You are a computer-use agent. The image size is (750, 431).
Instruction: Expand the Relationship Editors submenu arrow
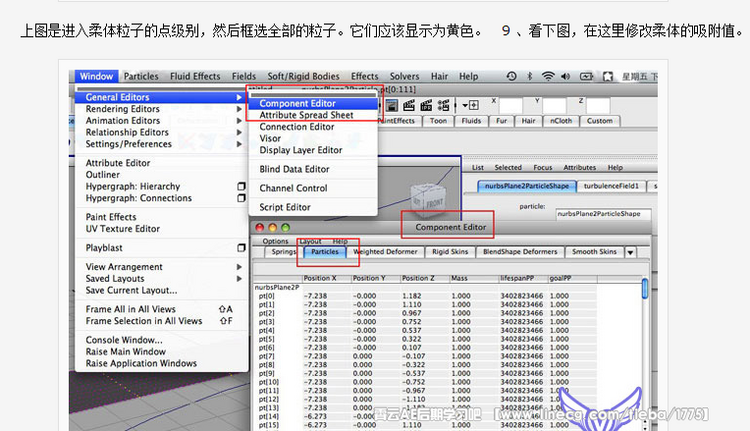(239, 132)
